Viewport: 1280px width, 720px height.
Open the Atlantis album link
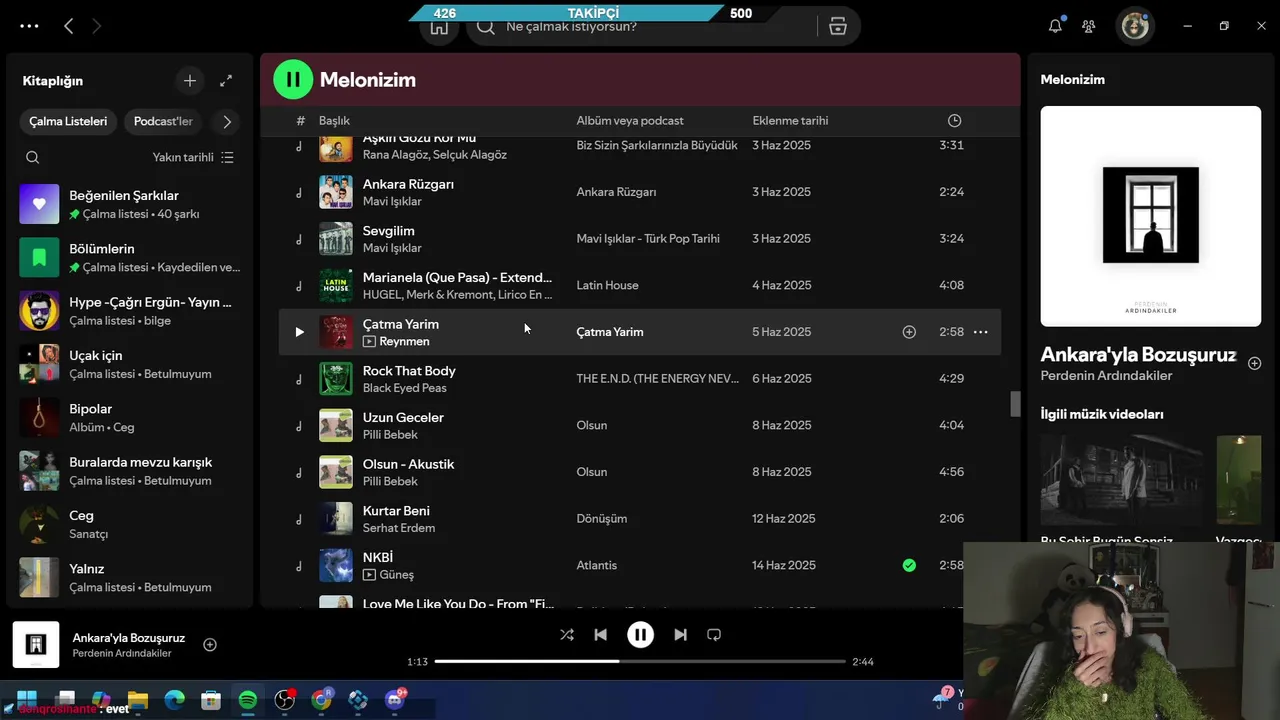click(x=597, y=565)
